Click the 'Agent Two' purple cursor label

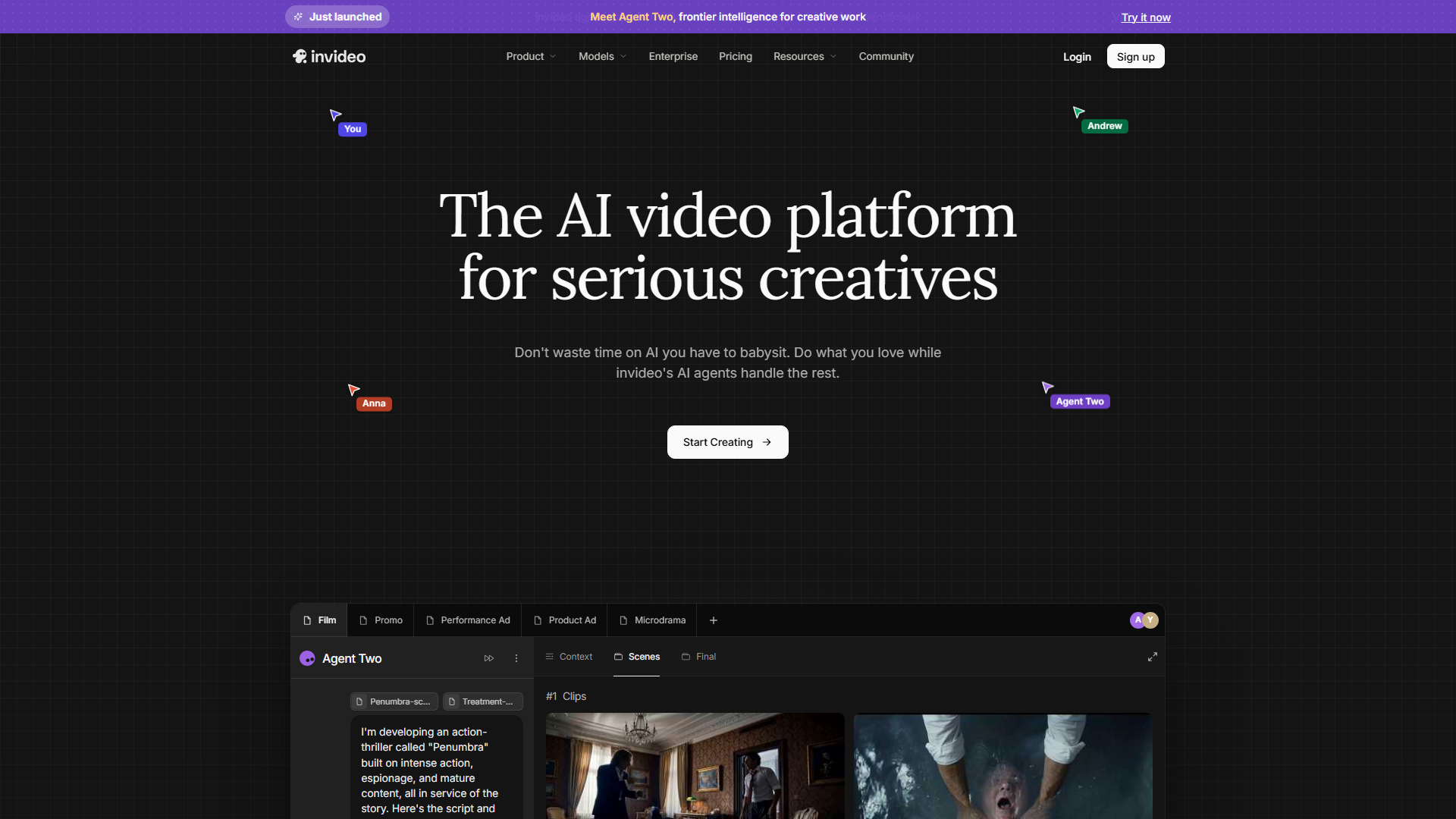click(x=1080, y=401)
